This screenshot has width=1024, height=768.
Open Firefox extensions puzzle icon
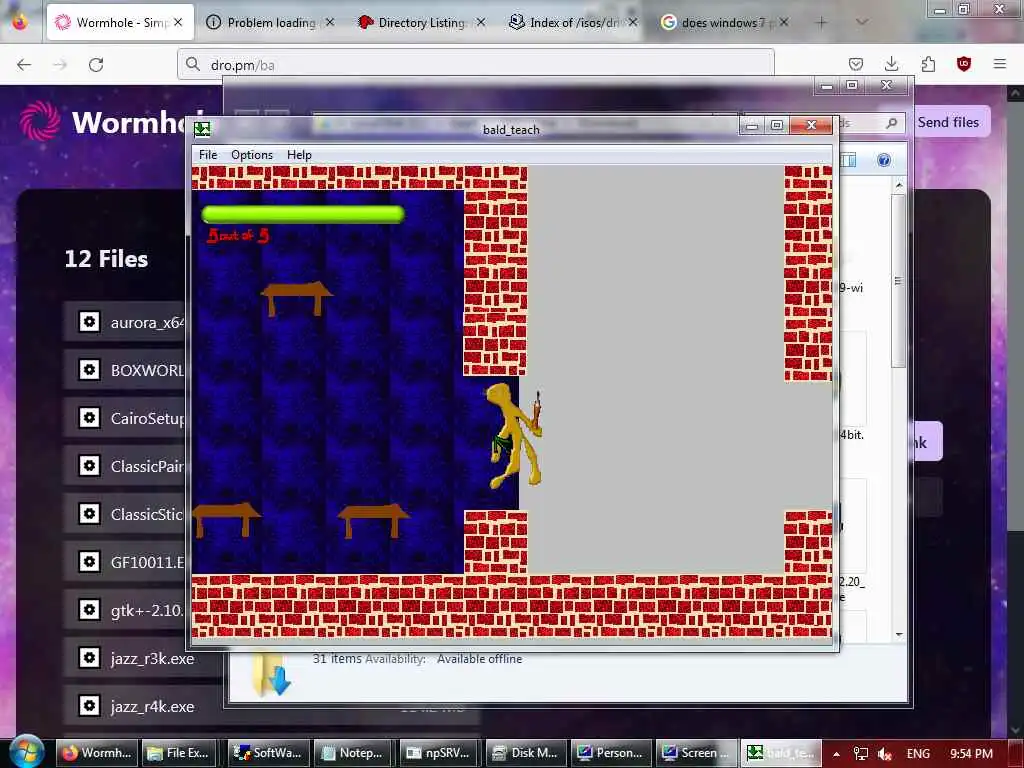(x=928, y=64)
